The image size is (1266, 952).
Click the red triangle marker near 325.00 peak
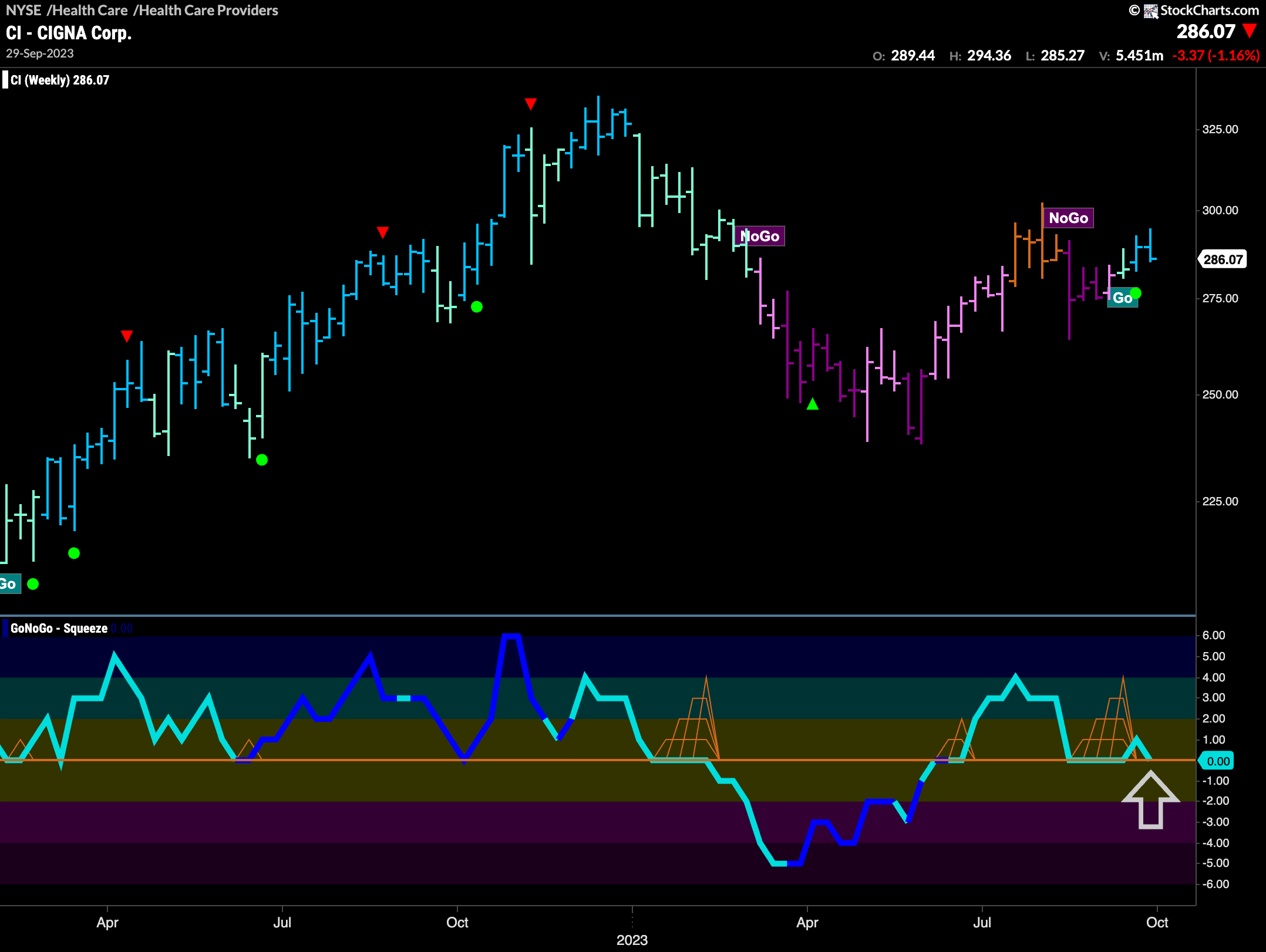click(x=531, y=104)
